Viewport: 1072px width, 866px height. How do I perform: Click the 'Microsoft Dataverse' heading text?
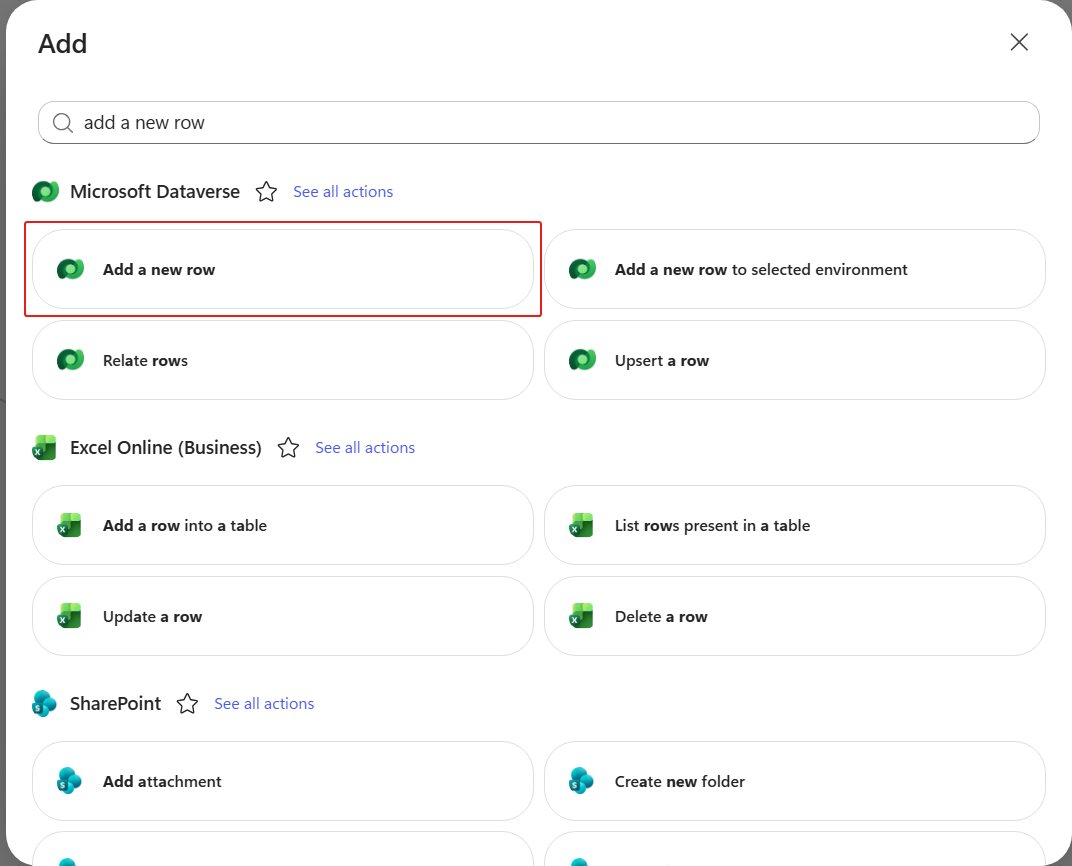click(x=155, y=192)
